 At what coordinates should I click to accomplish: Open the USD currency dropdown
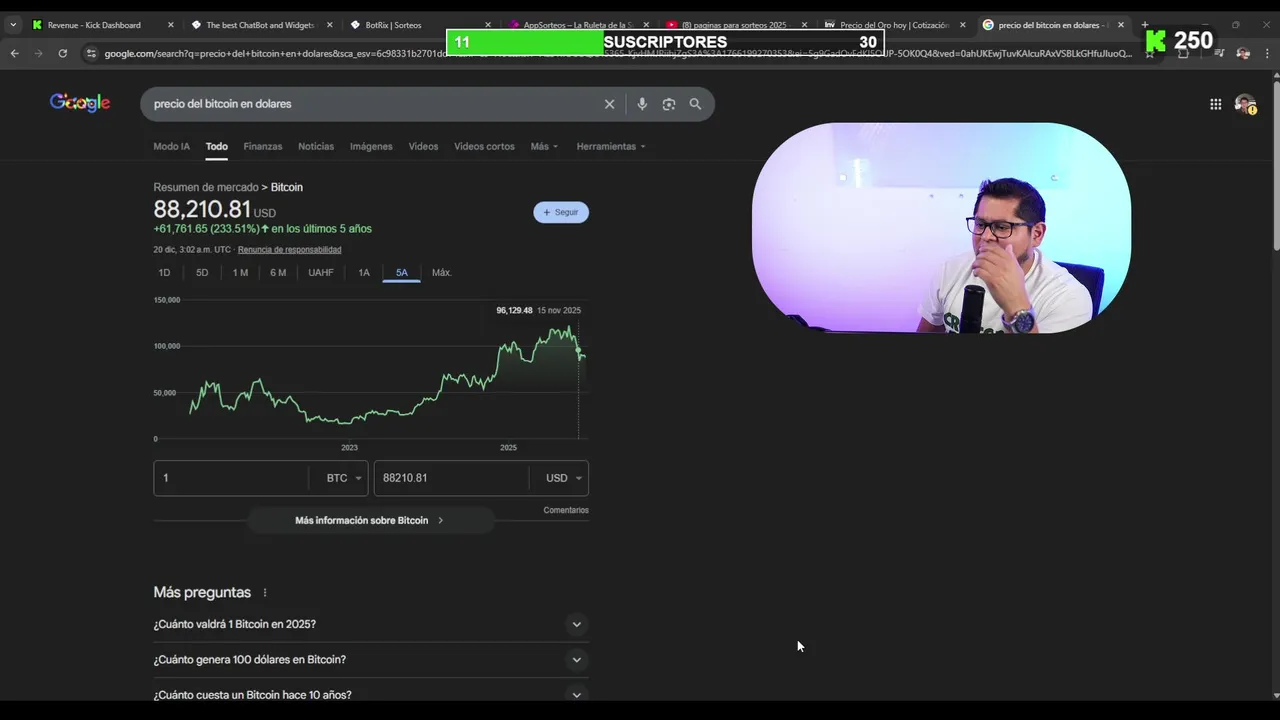click(x=561, y=478)
